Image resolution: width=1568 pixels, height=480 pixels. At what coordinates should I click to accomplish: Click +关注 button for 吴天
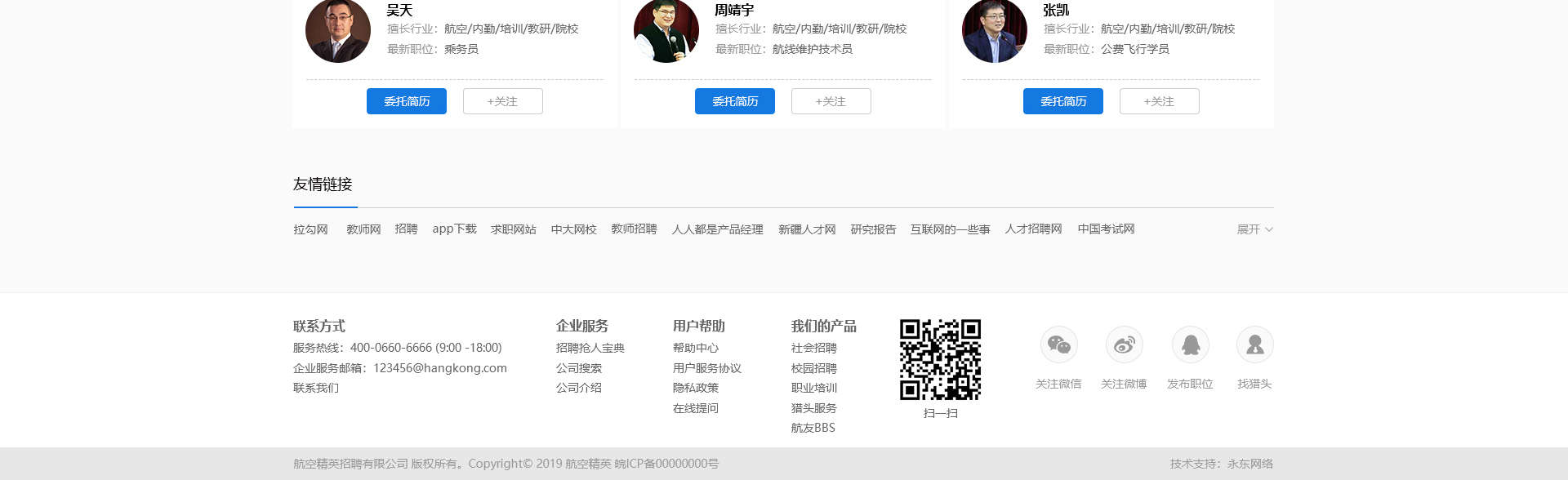pyautogui.click(x=503, y=101)
